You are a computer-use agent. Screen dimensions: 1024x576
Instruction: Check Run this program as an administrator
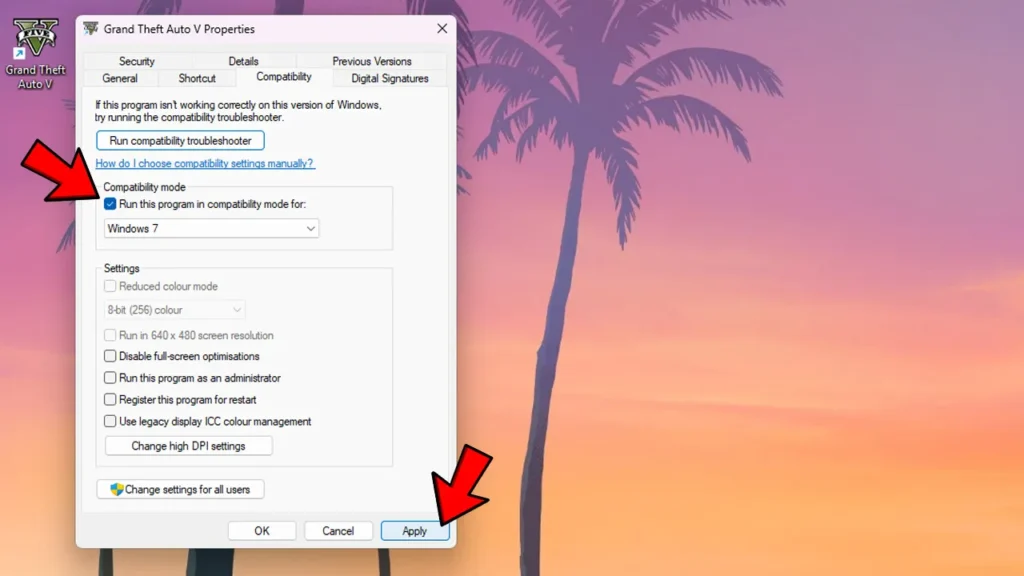click(110, 378)
